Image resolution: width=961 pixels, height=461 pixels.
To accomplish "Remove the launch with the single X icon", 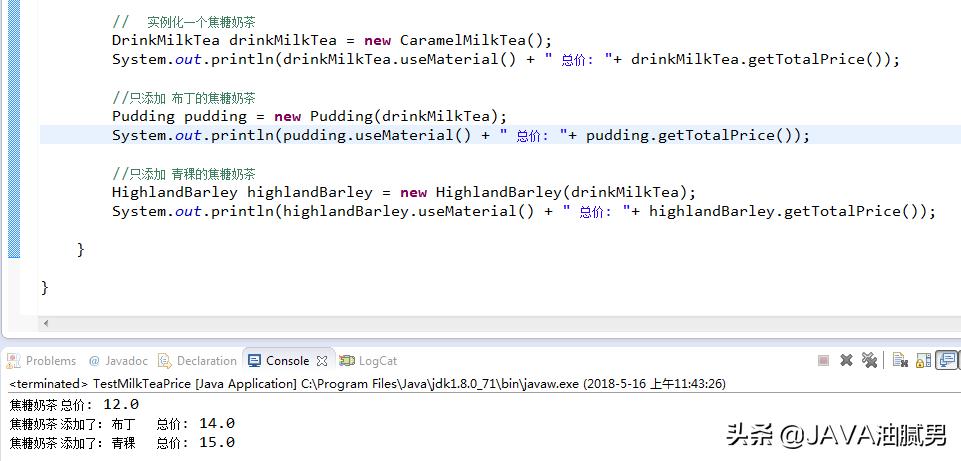I will 846,360.
